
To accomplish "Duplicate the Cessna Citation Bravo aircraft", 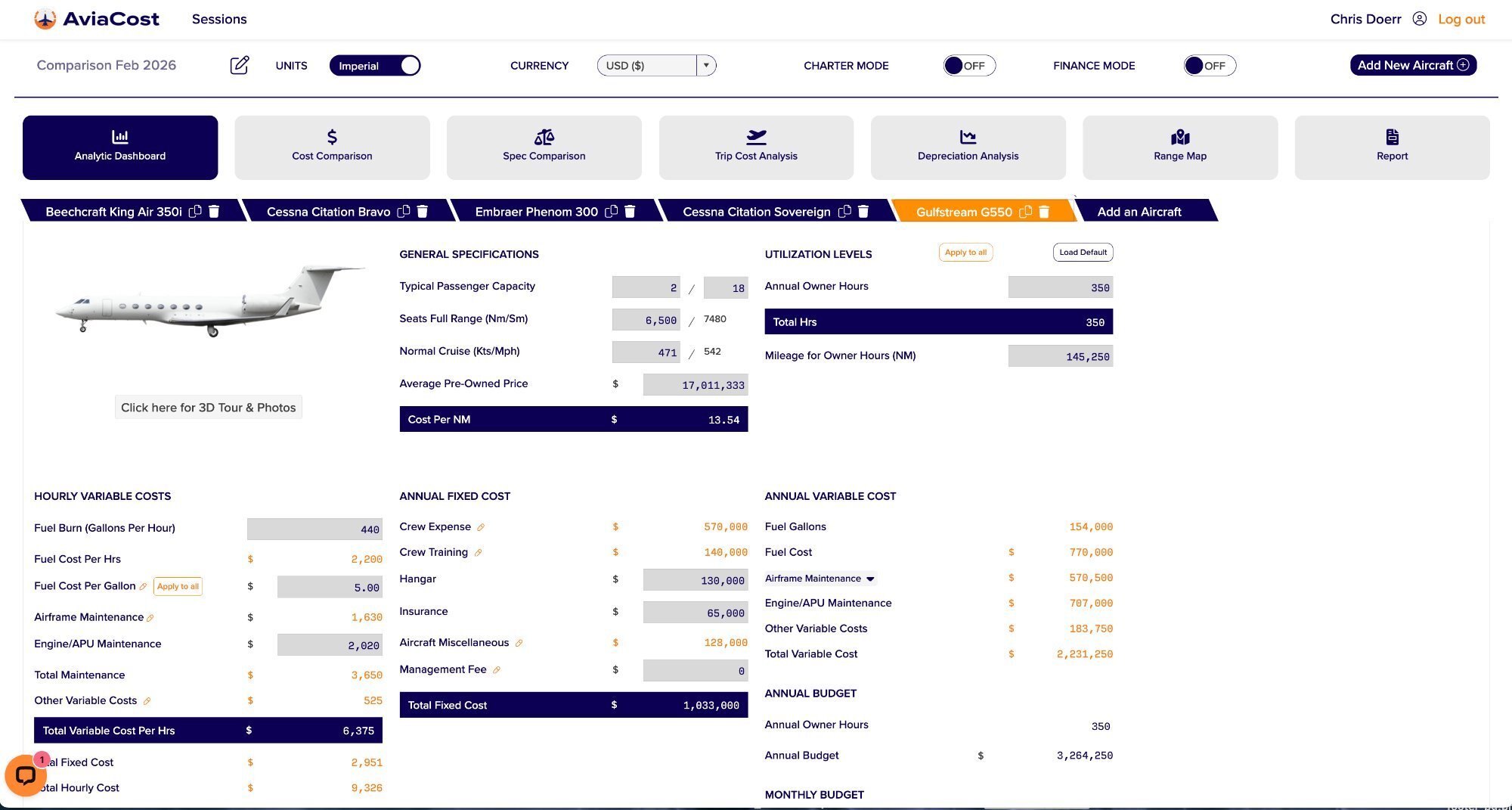I will tap(404, 212).
